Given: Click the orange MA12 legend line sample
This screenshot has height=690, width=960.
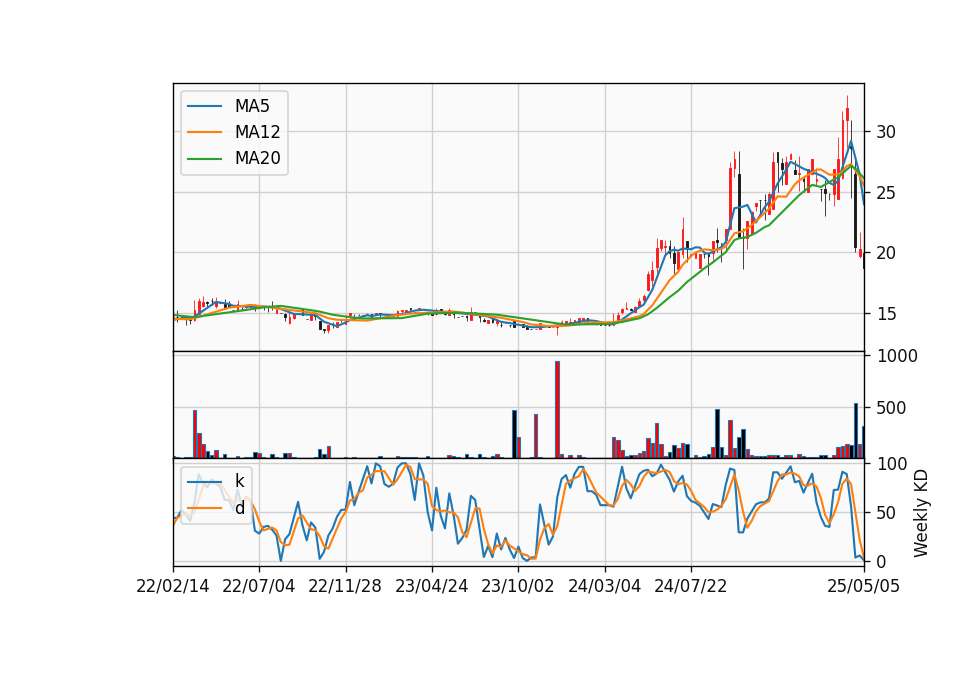Looking at the screenshot, I should tap(204, 132).
